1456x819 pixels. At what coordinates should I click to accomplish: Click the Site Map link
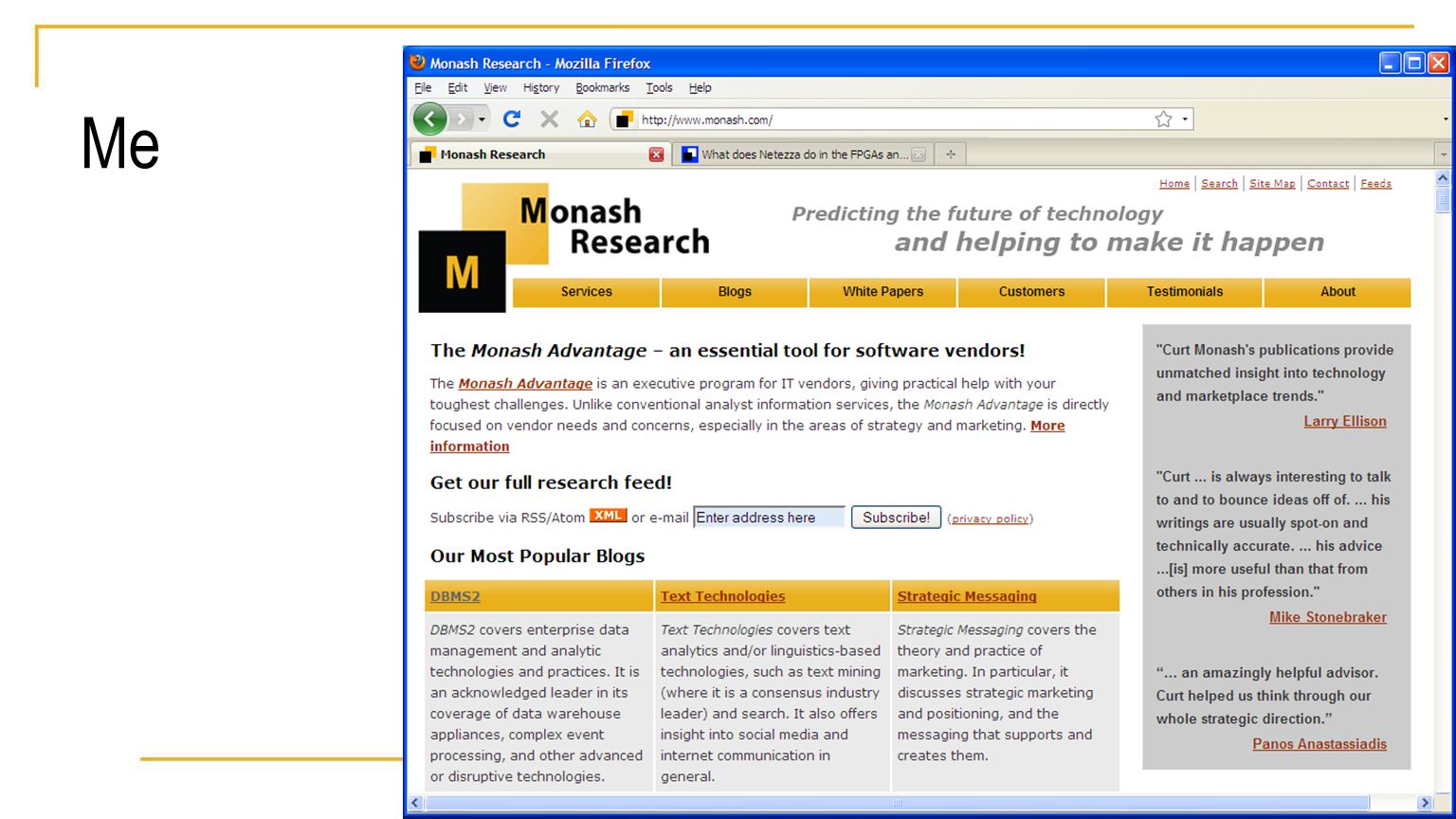(1272, 184)
